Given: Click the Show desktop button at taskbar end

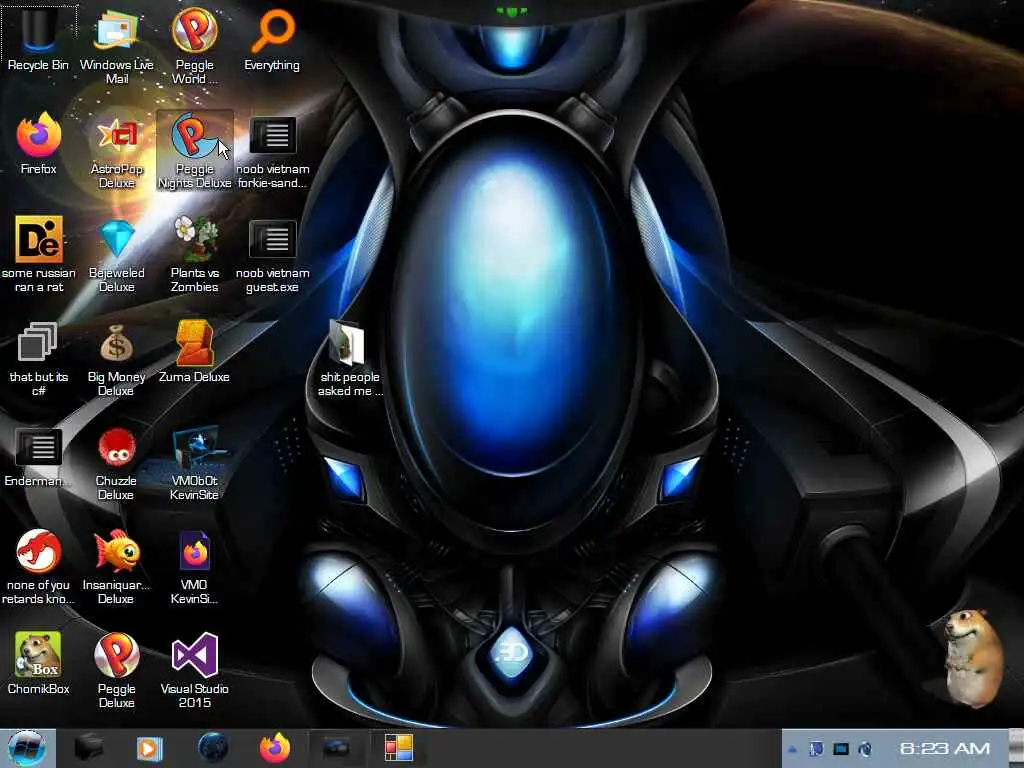Looking at the screenshot, I should 1017,748.
